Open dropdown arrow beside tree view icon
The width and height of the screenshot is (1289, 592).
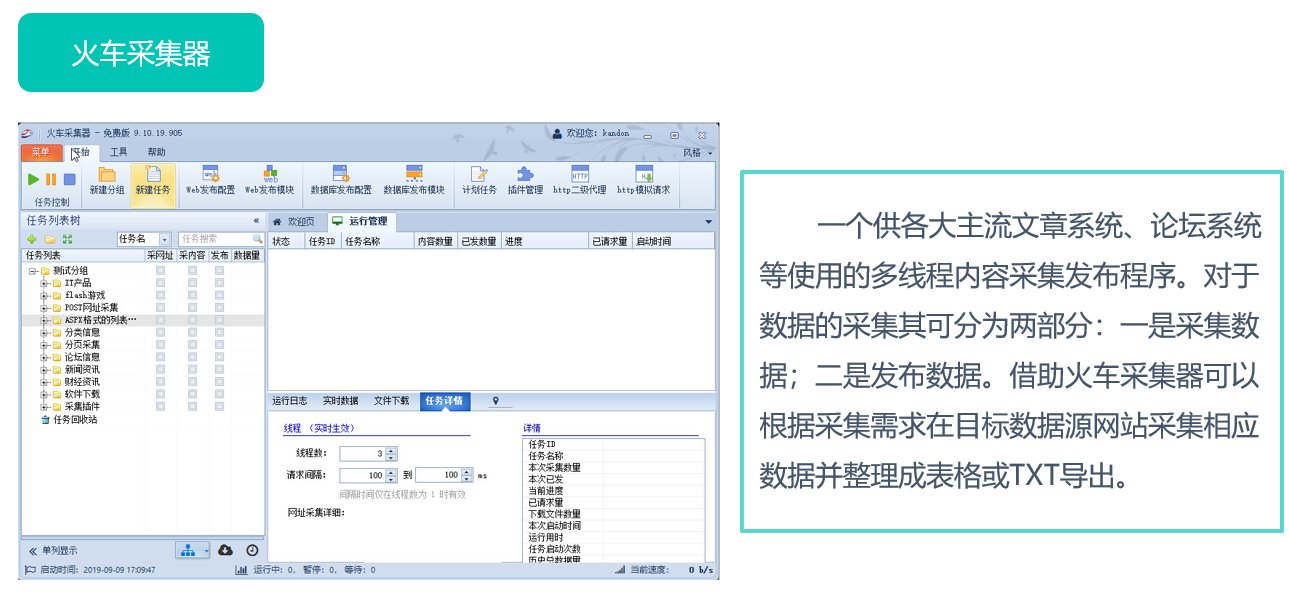coord(205,550)
